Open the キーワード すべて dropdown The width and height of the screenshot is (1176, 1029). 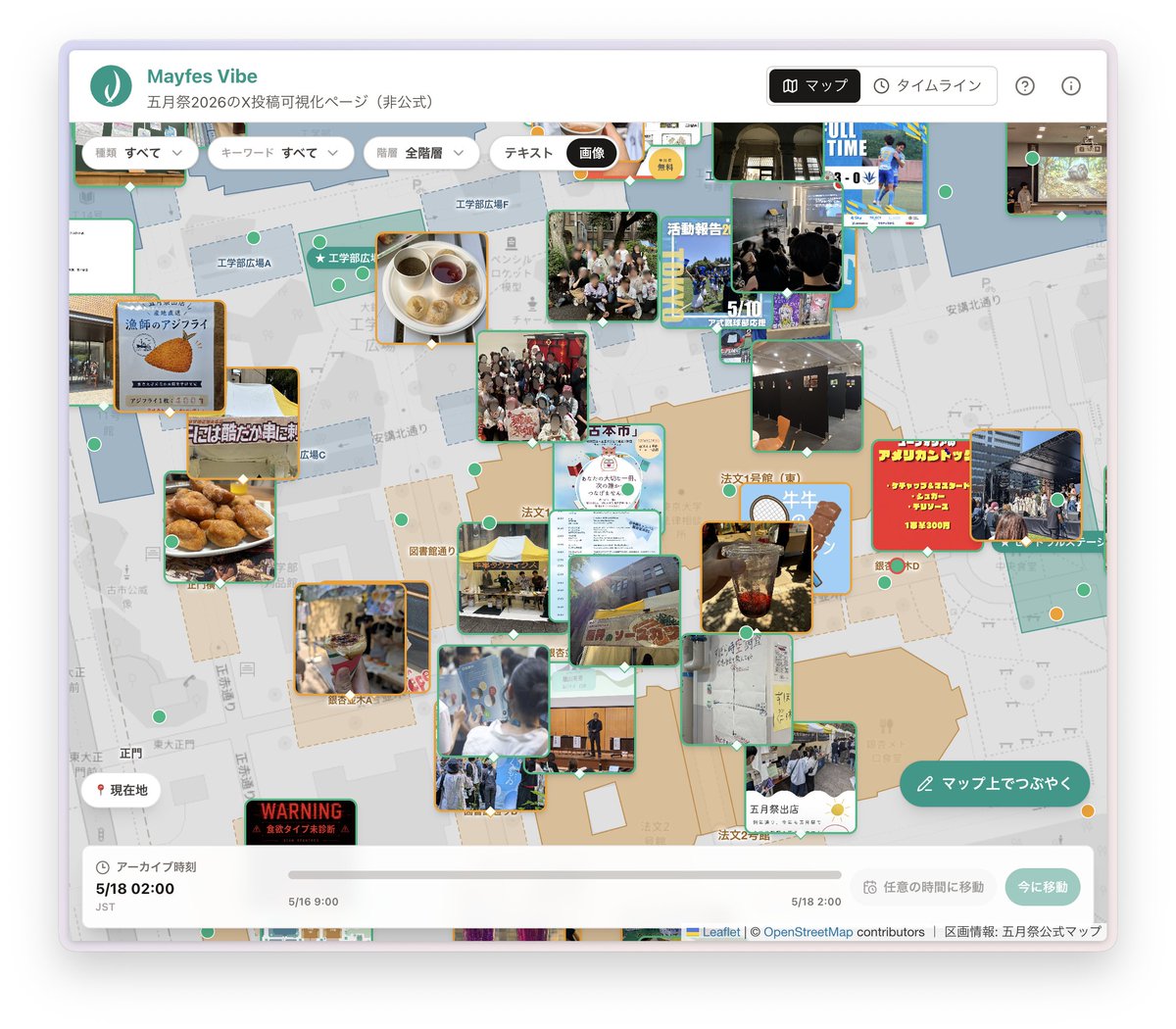[280, 153]
